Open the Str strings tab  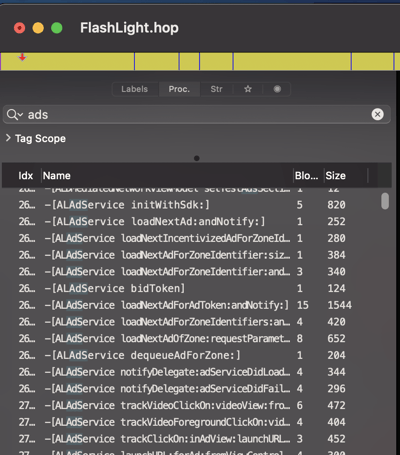[216, 89]
